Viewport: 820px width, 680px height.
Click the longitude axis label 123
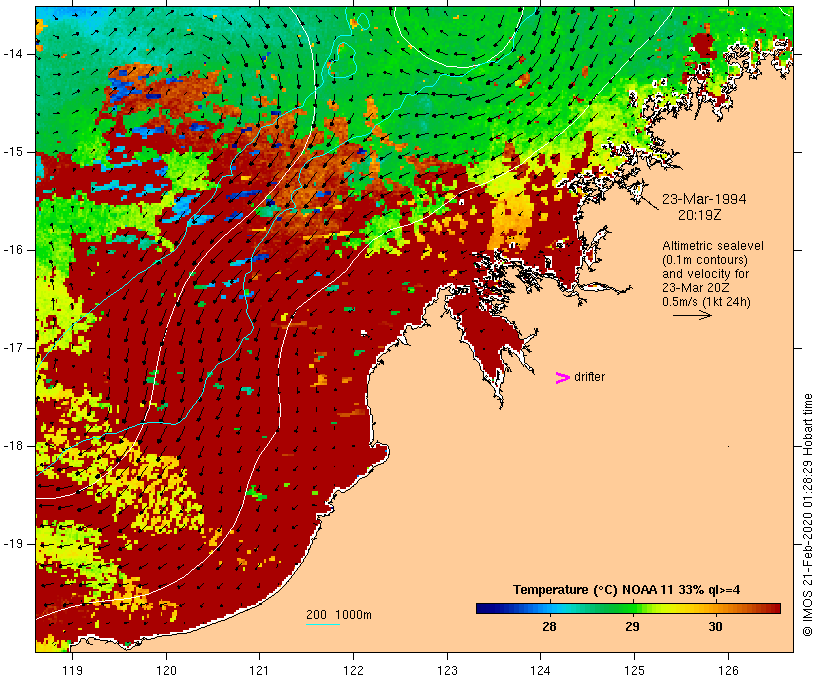tap(447, 670)
